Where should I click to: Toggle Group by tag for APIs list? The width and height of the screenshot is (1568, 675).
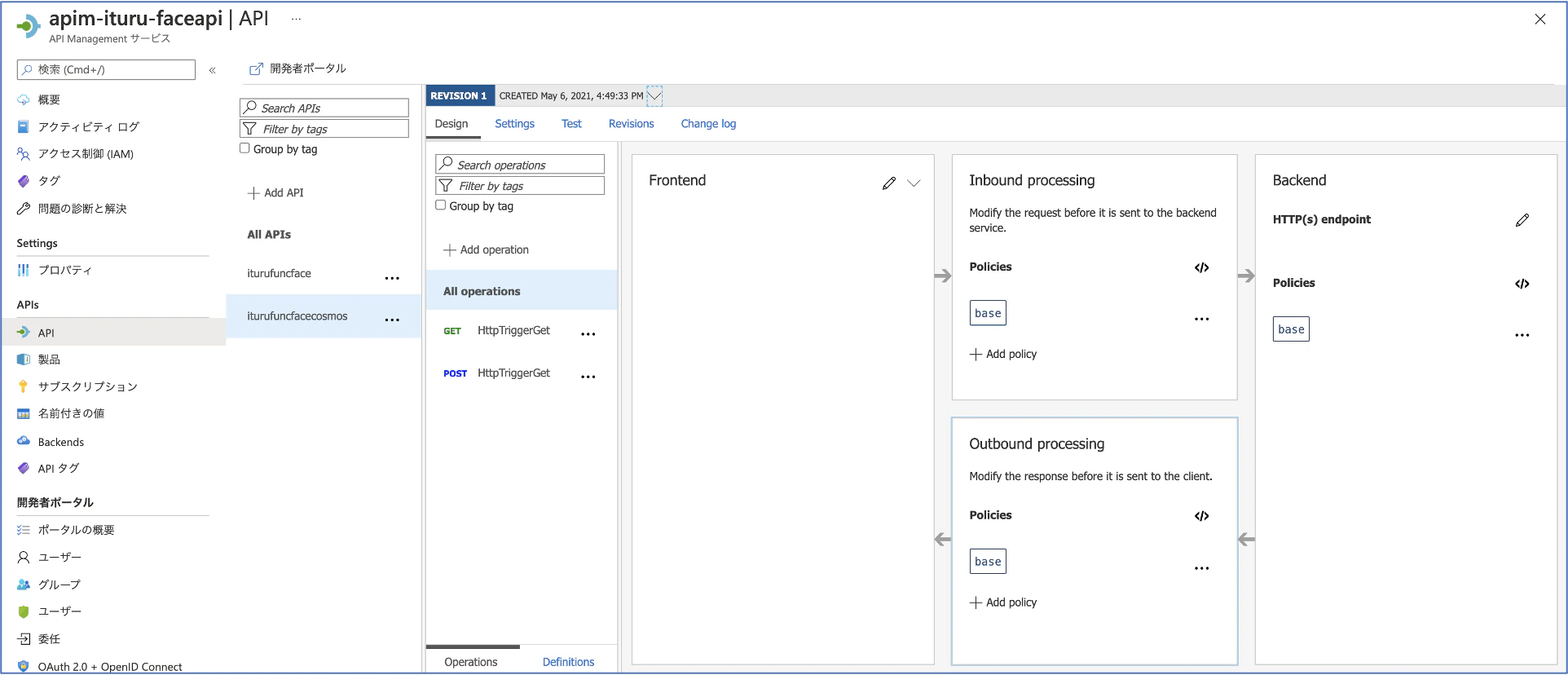tap(244, 148)
